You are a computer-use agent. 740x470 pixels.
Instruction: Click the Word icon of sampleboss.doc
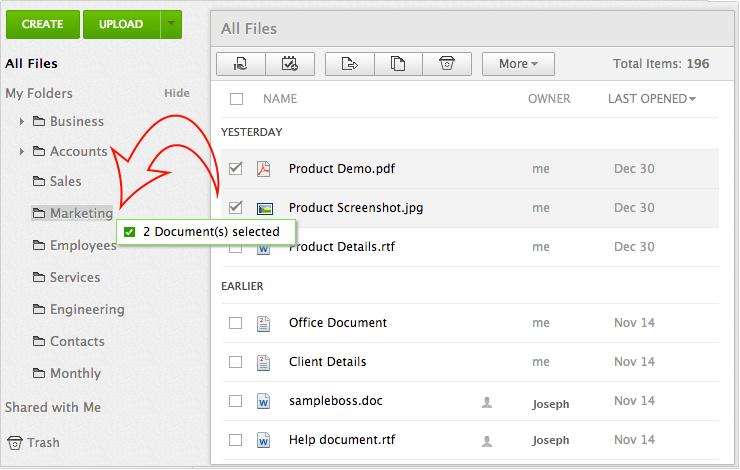coord(263,401)
